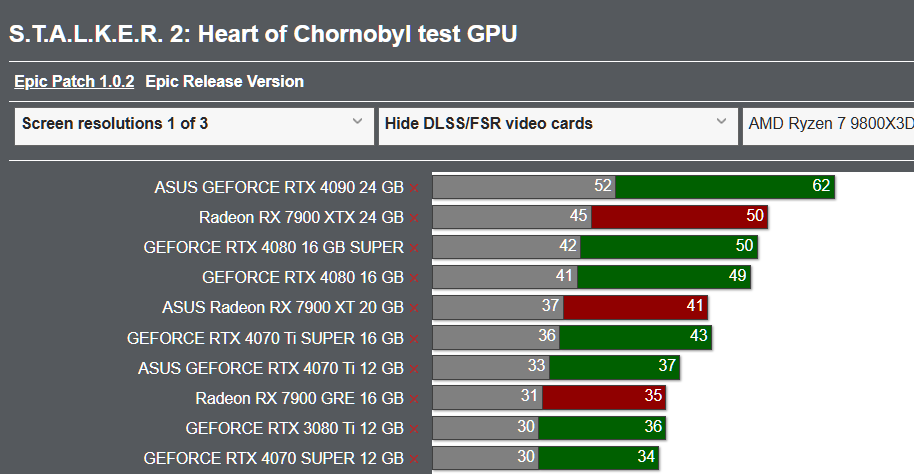Switch to Epic Patch 1.0.2 tab
Viewport: 914px width, 474px height.
[74, 82]
